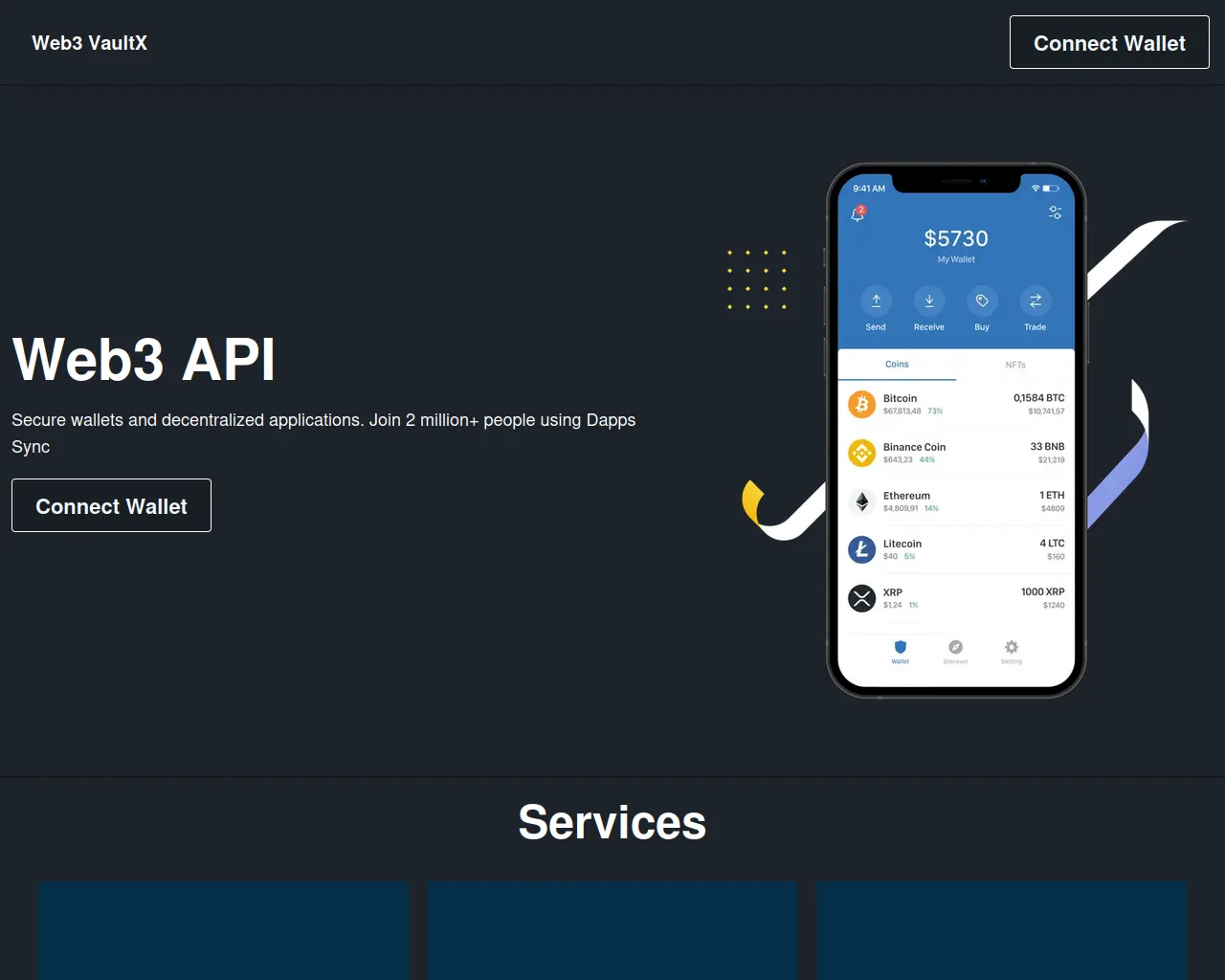Click the Ethereum diamond icon
Viewport: 1225px width, 980px height.
point(862,501)
